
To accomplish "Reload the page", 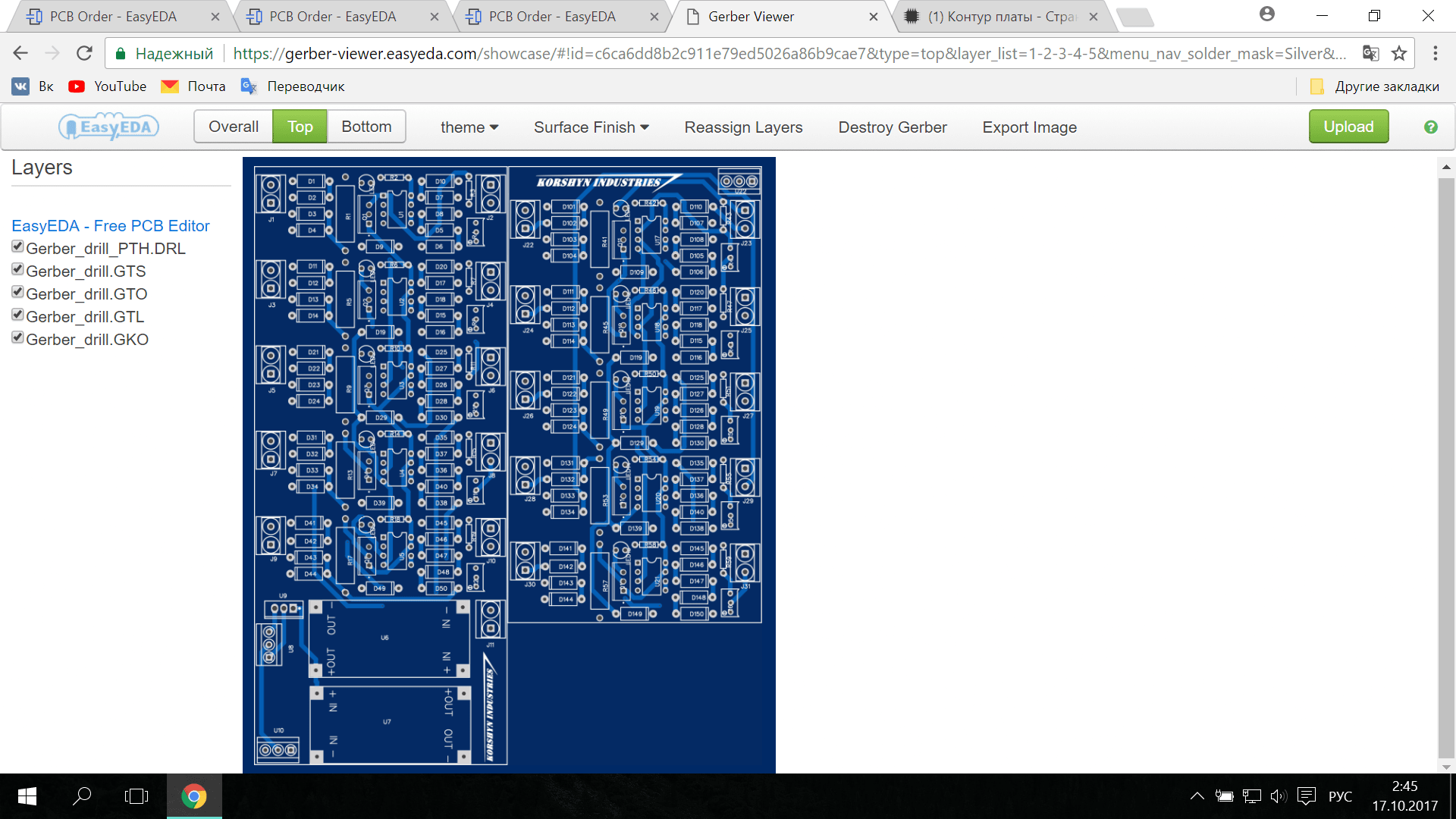I will [84, 53].
